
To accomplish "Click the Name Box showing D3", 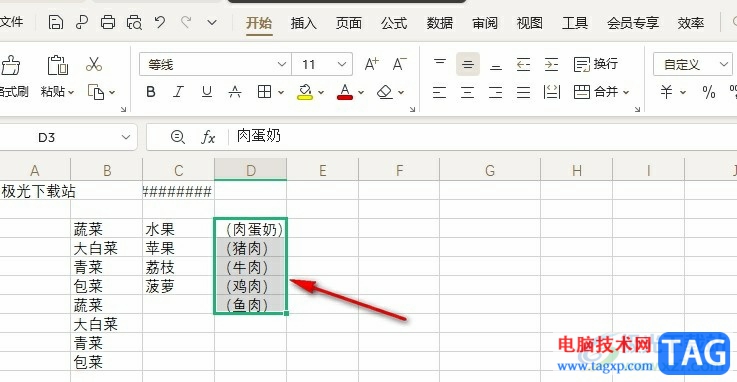I will (x=47, y=138).
